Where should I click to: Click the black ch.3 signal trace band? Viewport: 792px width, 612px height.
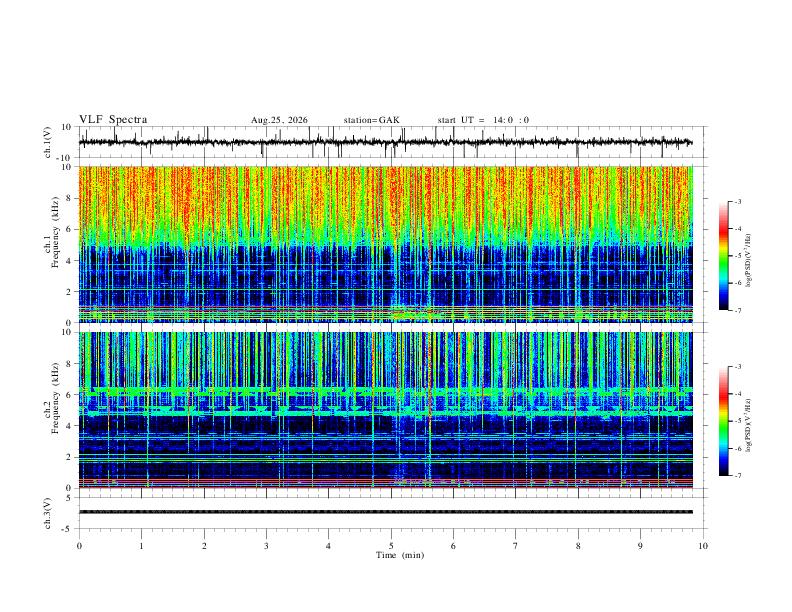pos(385,512)
